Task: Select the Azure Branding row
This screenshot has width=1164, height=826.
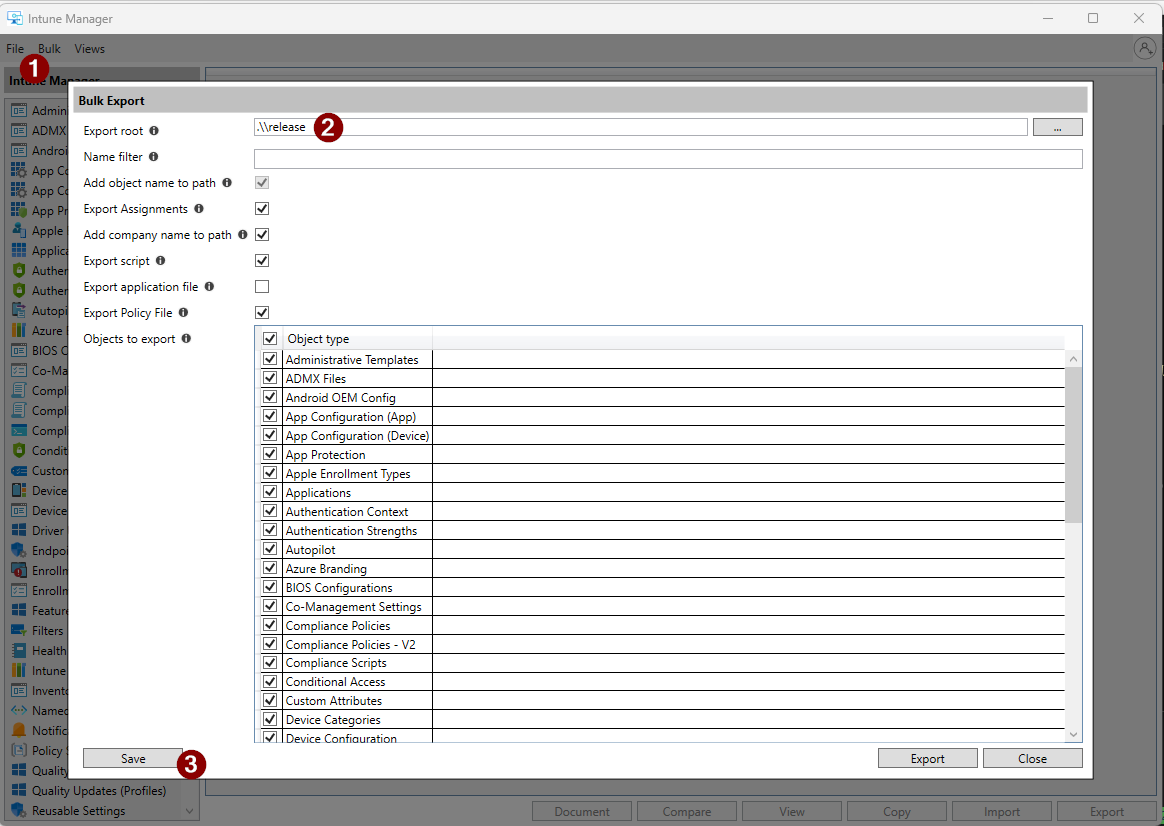Action: (x=663, y=568)
